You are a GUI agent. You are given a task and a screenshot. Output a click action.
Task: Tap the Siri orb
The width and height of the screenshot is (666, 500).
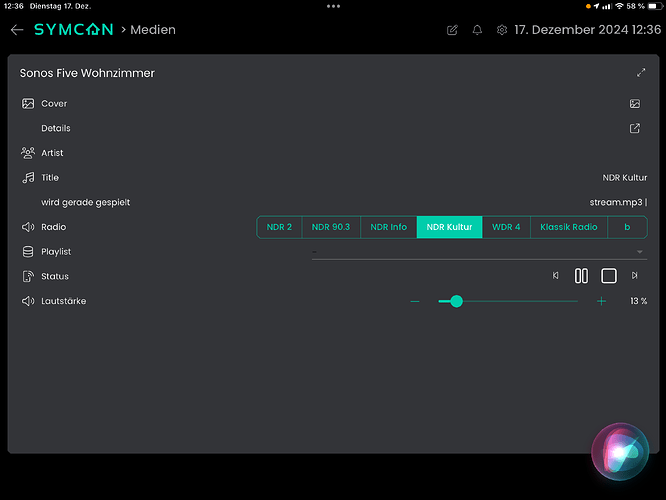[x=620, y=452]
